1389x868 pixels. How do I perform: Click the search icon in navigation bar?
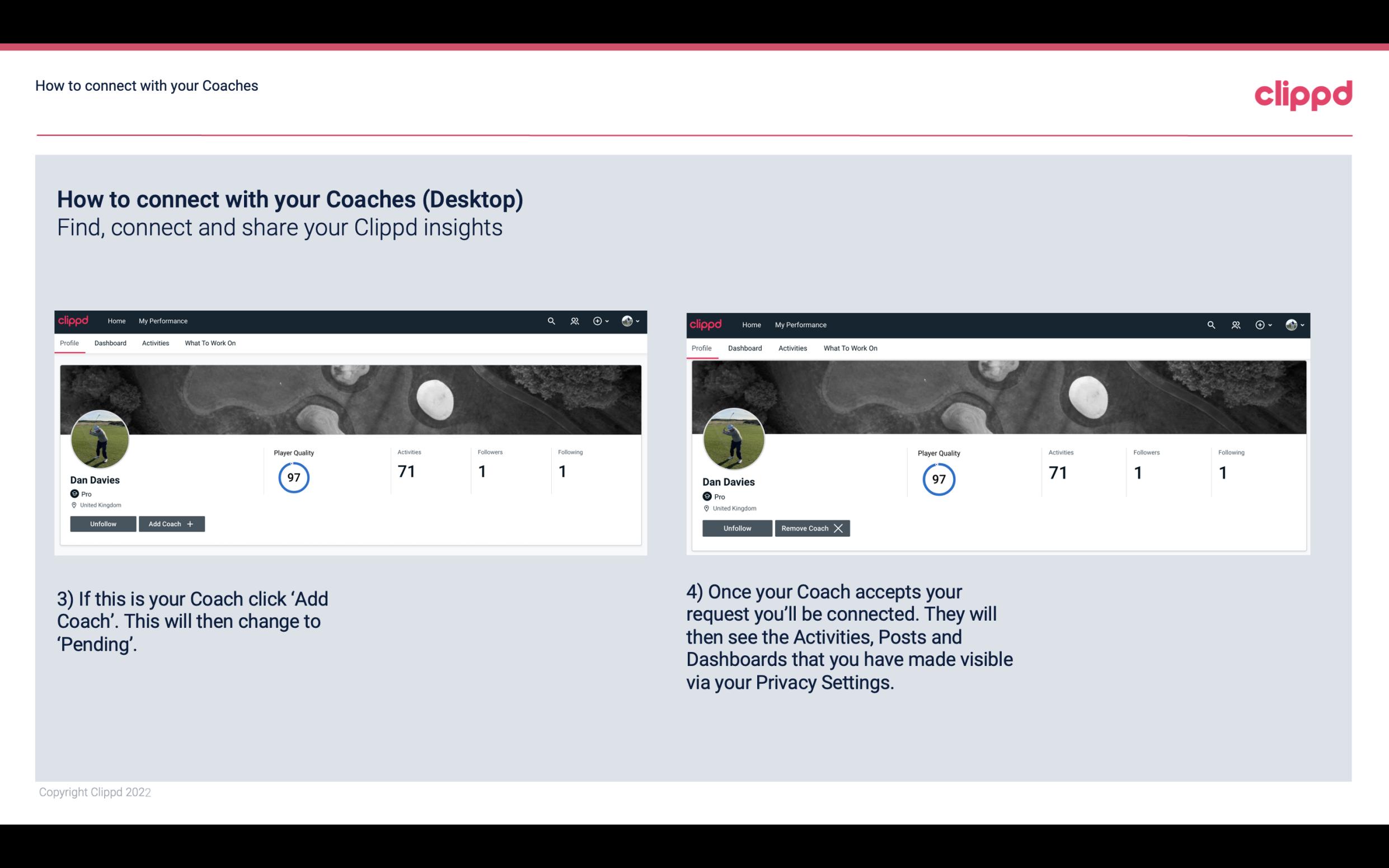coord(551,320)
